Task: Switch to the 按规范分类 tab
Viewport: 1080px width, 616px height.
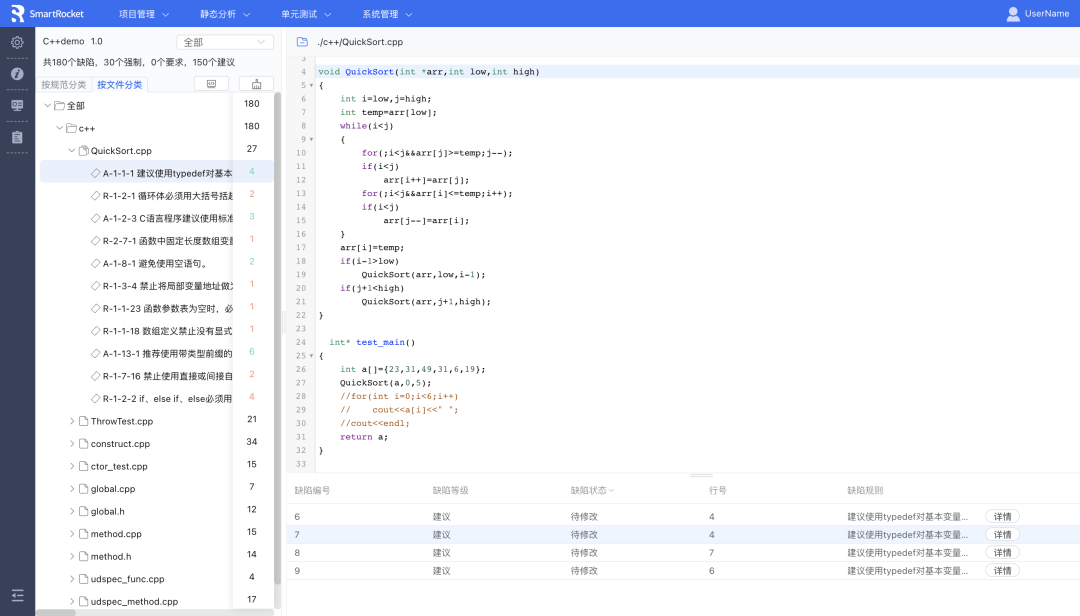Action: 64,85
